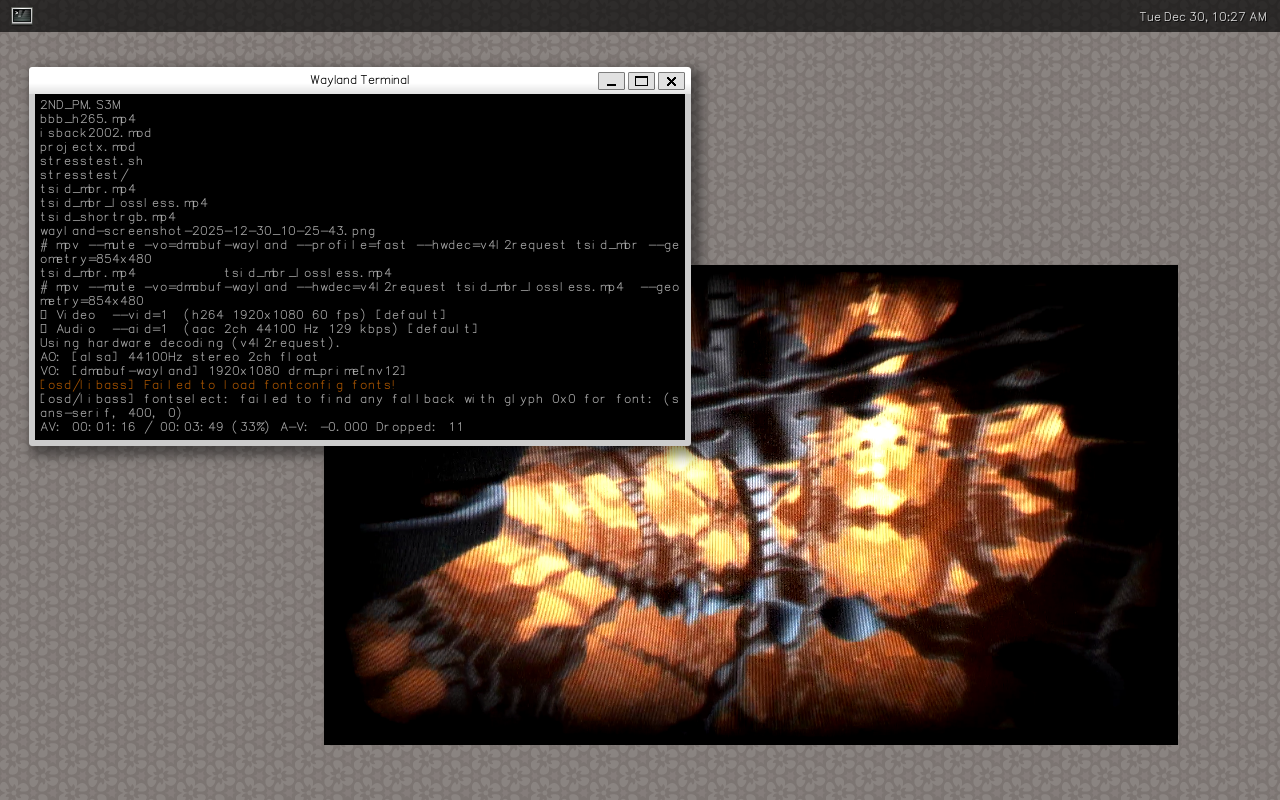This screenshot has width=1280, height=800.
Task: Click the 'Using hardware decoding' line
Action: (190, 343)
